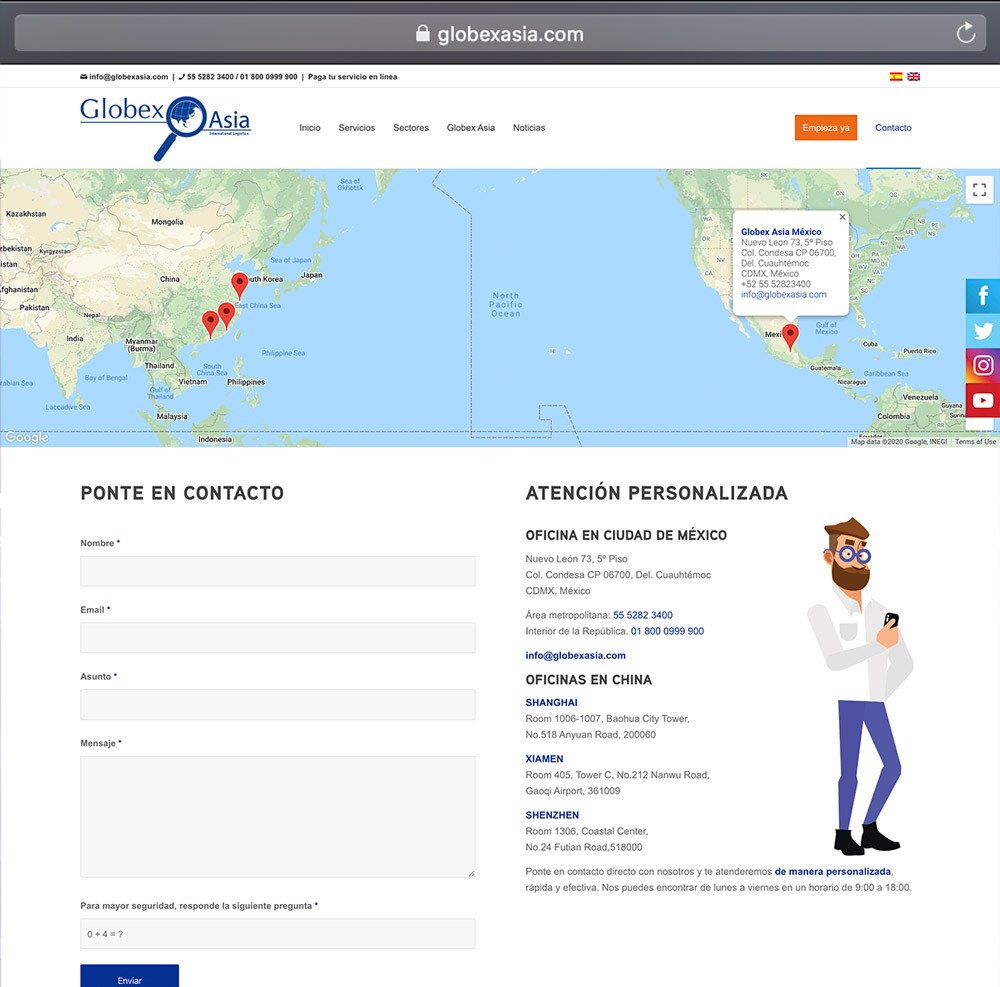Click the de manera personalizada link
Image resolution: width=1000 pixels, height=987 pixels.
pos(832,872)
